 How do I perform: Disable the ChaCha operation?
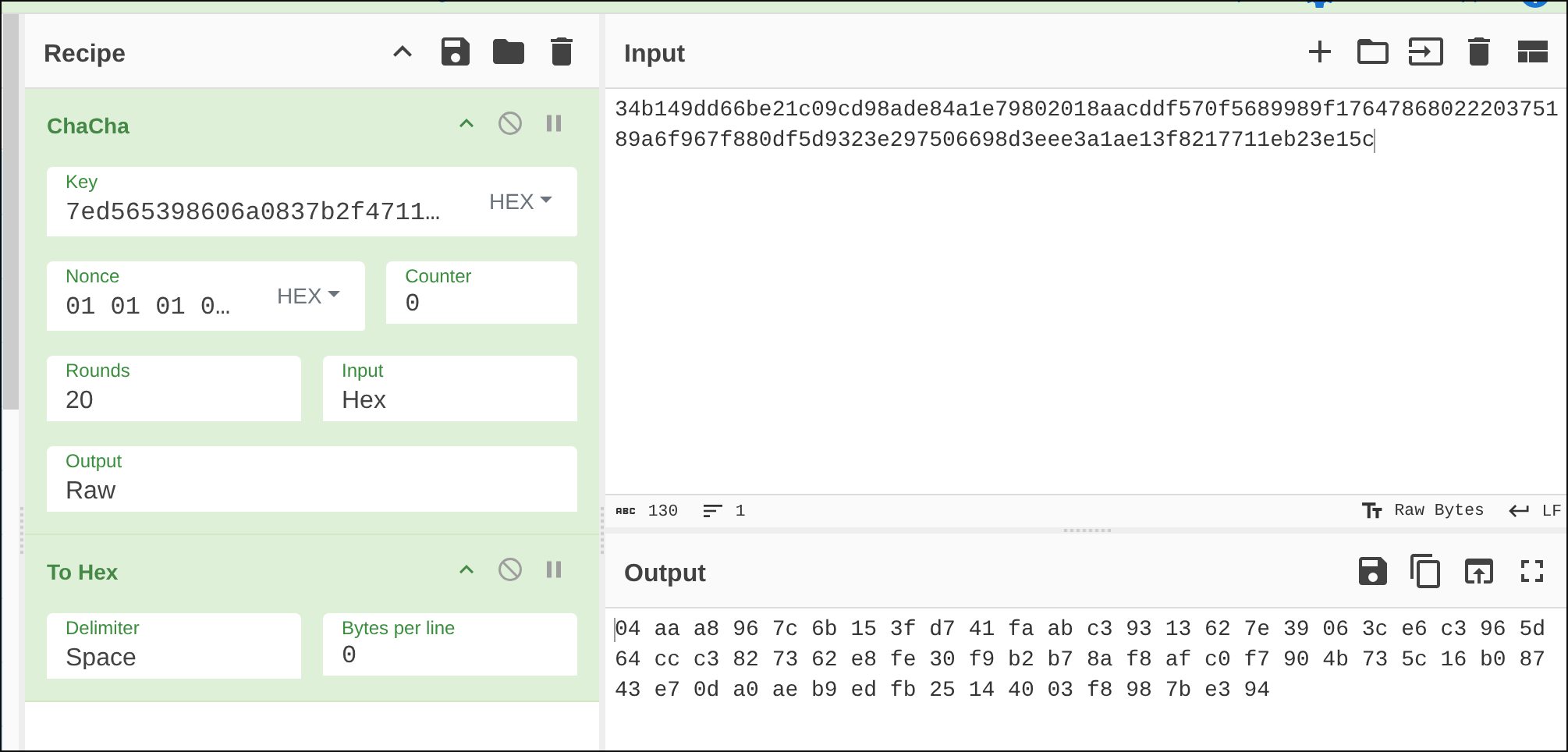[509, 123]
